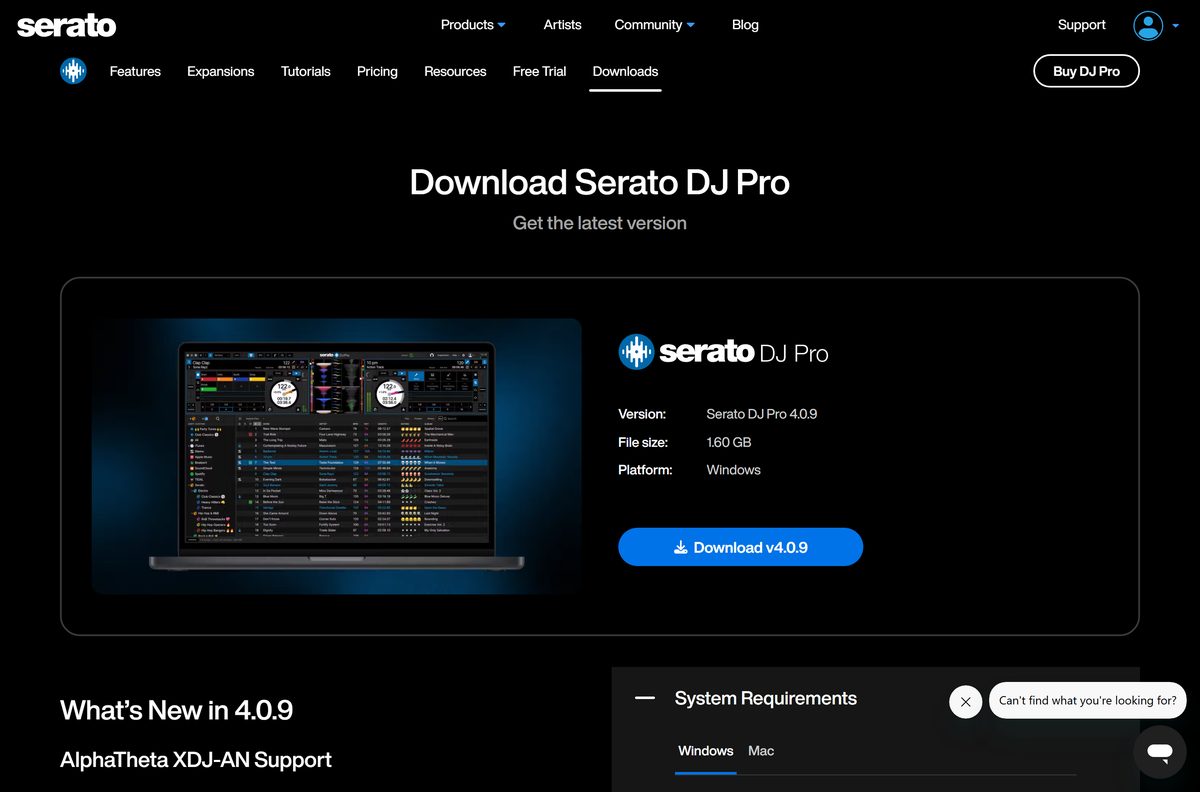Open the Expansions tab
The image size is (1200, 792).
tap(221, 71)
